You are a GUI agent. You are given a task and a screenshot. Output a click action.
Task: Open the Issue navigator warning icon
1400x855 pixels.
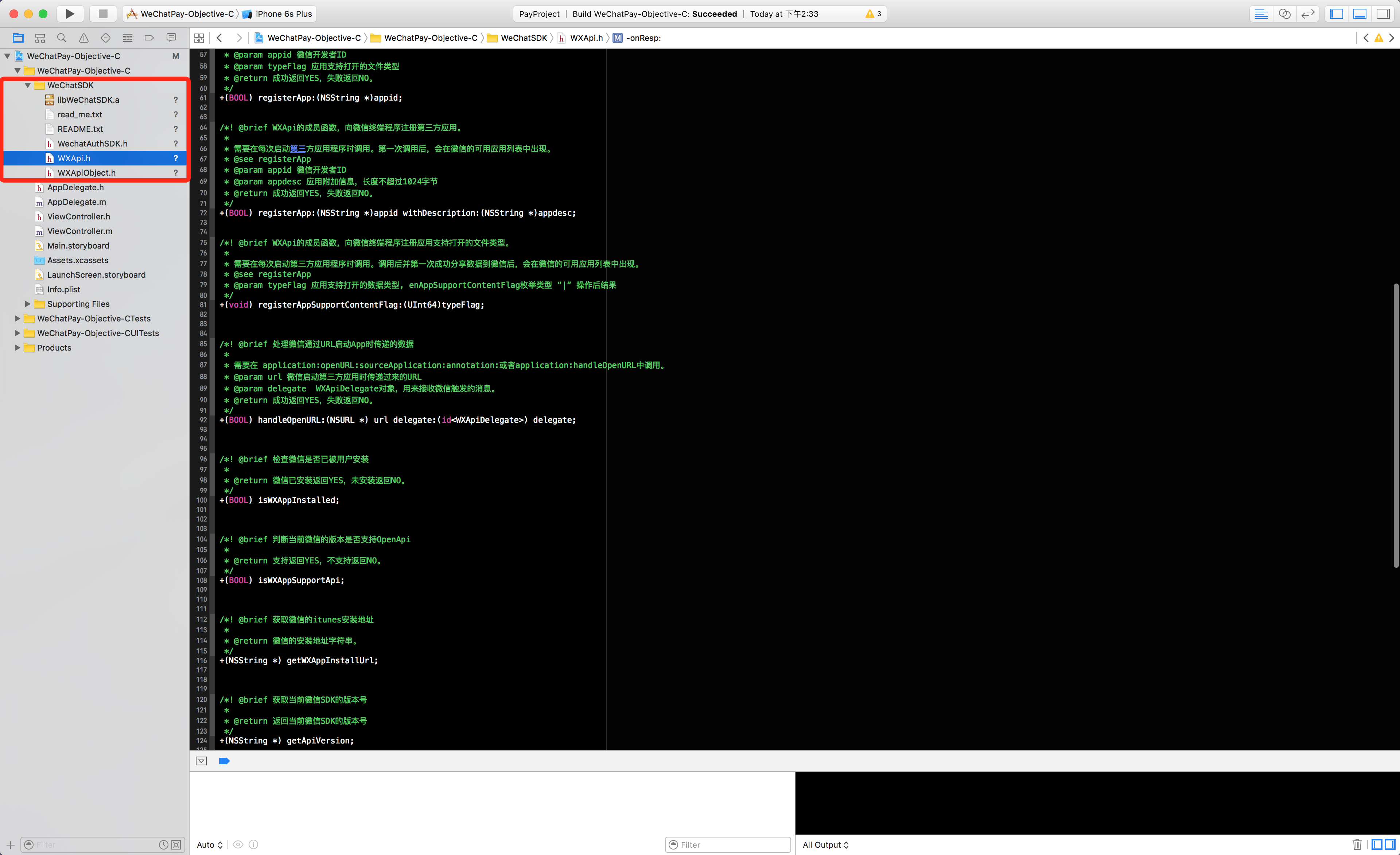83,38
